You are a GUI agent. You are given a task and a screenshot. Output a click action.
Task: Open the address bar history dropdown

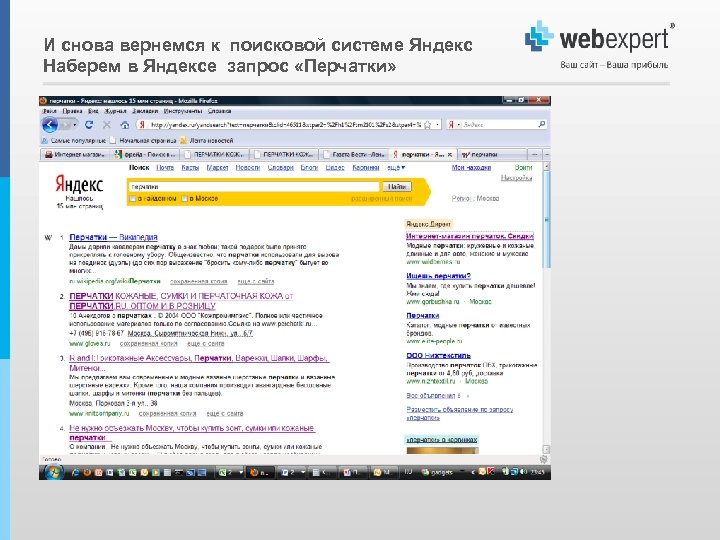438,124
